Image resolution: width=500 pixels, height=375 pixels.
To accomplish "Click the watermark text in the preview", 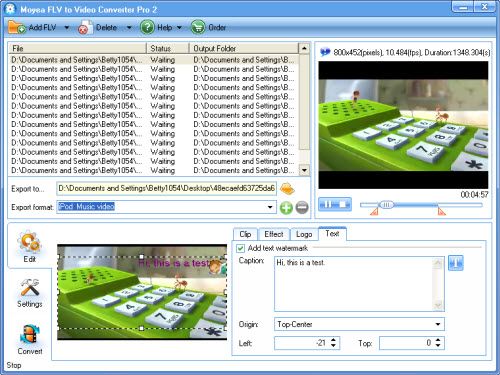I will (175, 263).
